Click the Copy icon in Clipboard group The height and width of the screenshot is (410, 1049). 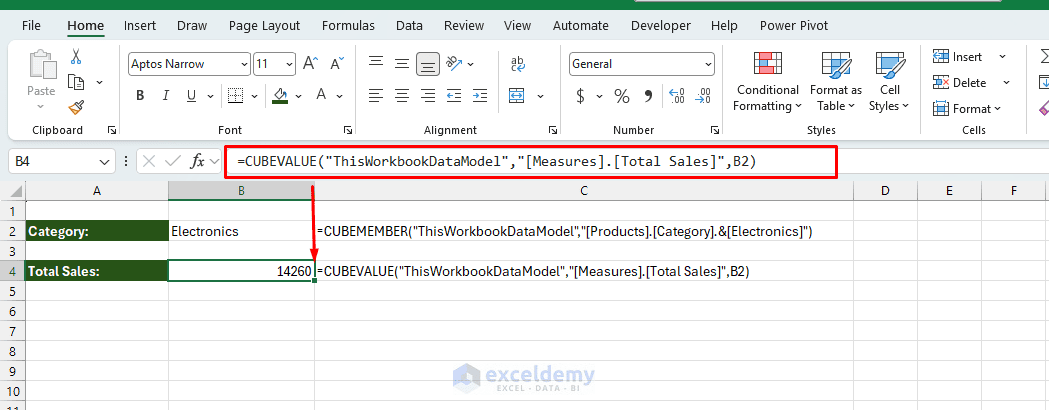tap(76, 82)
